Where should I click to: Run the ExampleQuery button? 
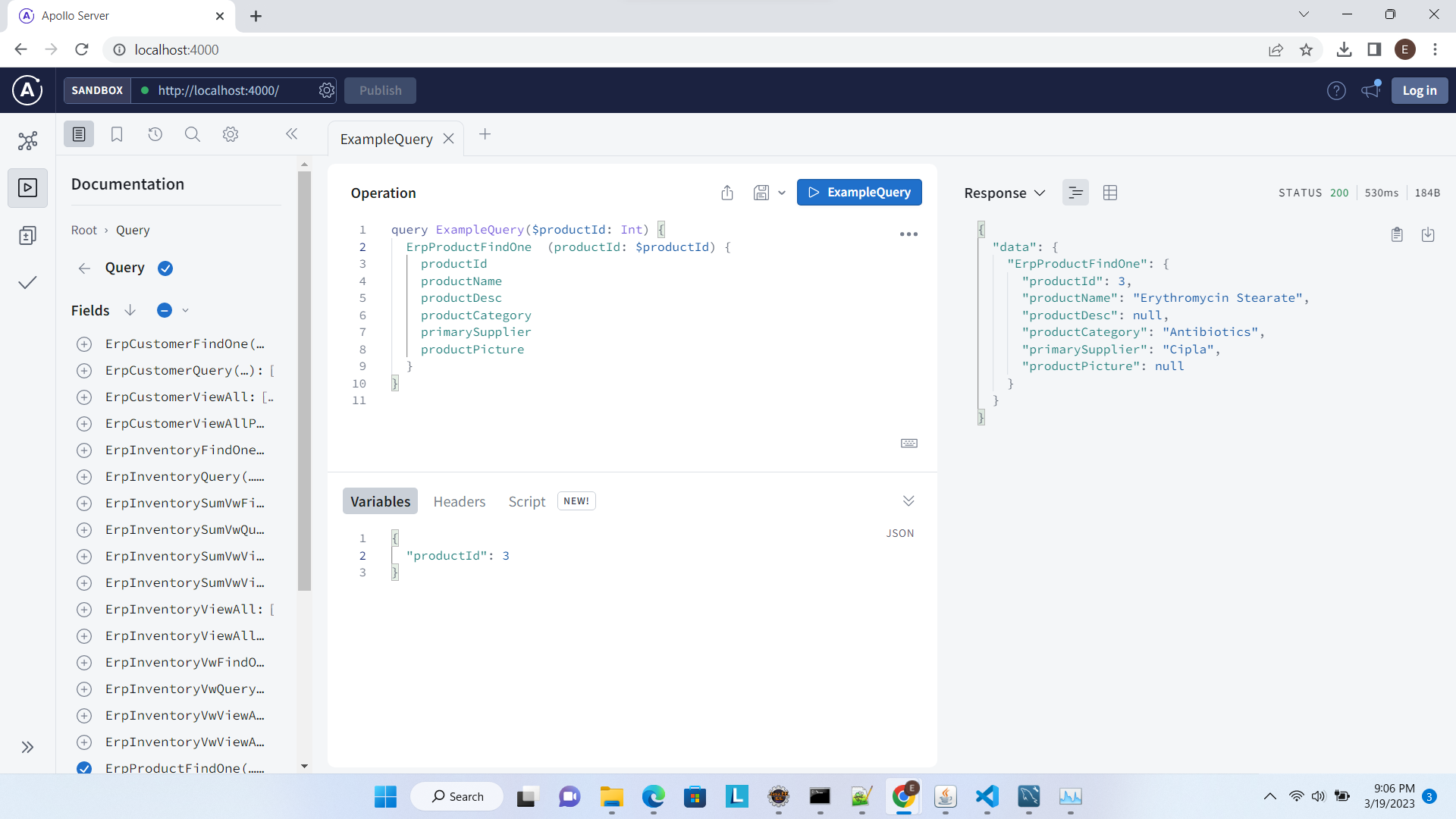(x=859, y=193)
